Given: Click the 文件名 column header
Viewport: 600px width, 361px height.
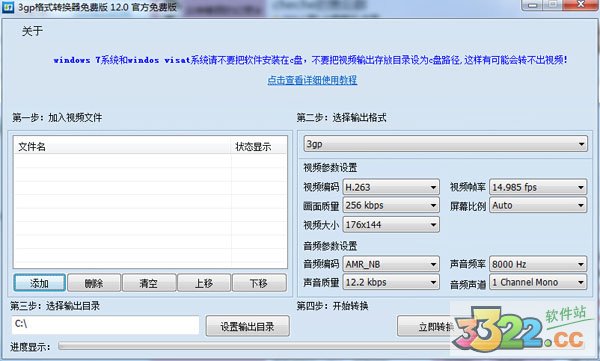Looking at the screenshot, I should pos(122,146).
